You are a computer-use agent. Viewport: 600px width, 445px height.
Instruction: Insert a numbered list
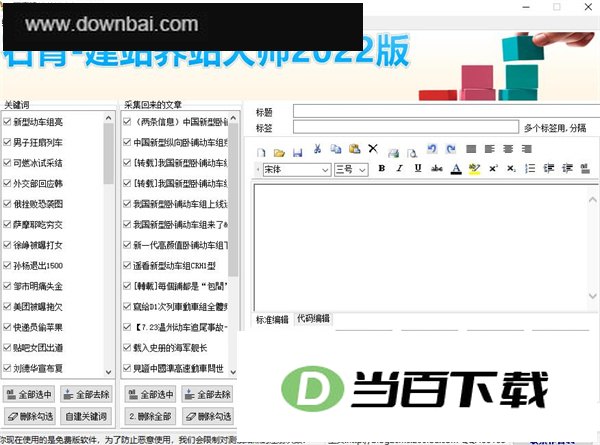click(530, 168)
